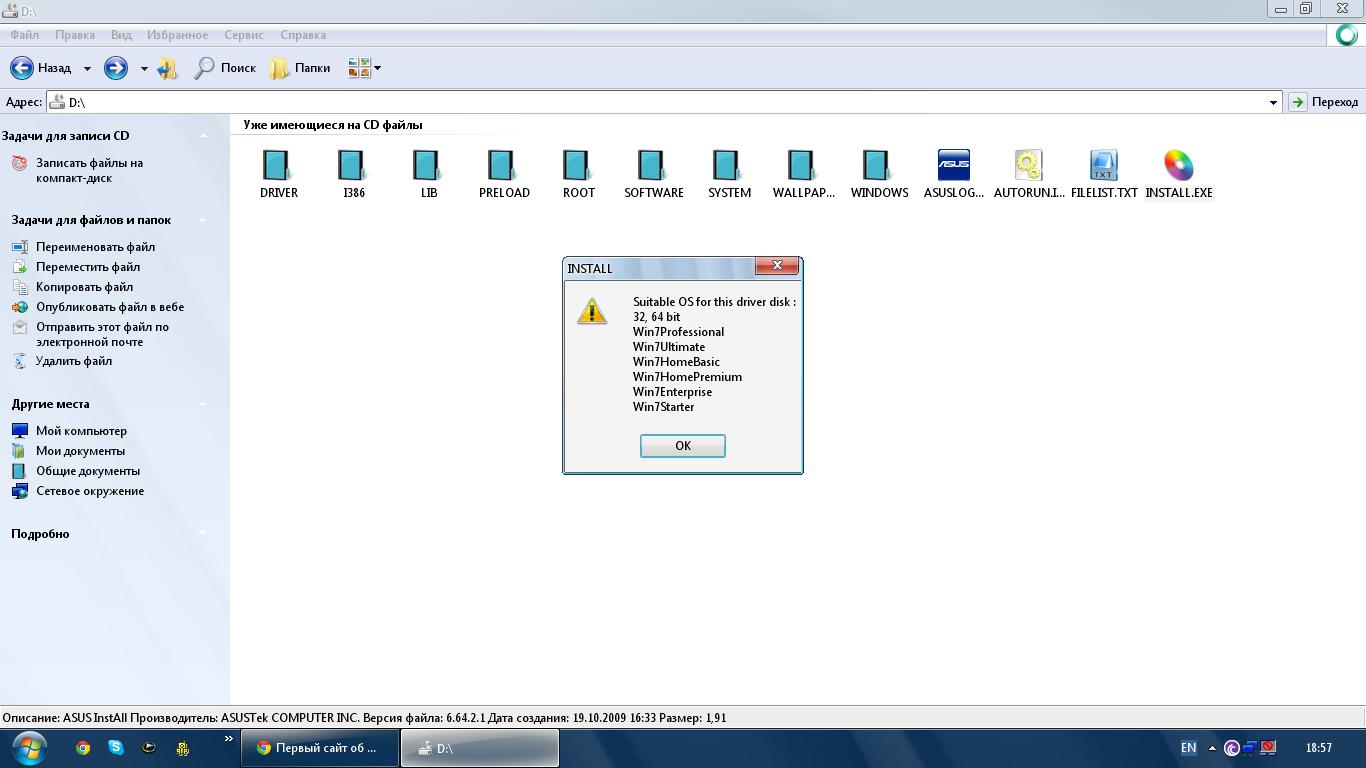Open the SOFTWARE folder icon
This screenshot has height=768, width=1366.
click(653, 167)
